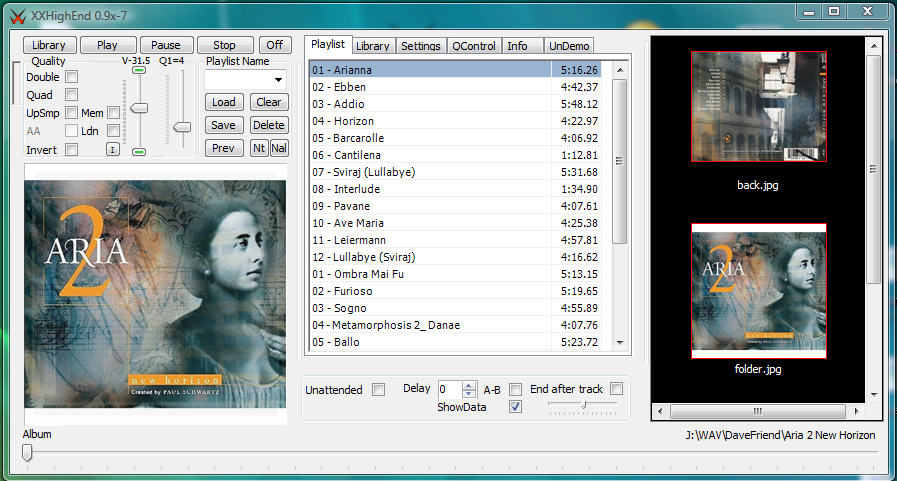Click the large Aria 2 album artwork

pos(155,294)
